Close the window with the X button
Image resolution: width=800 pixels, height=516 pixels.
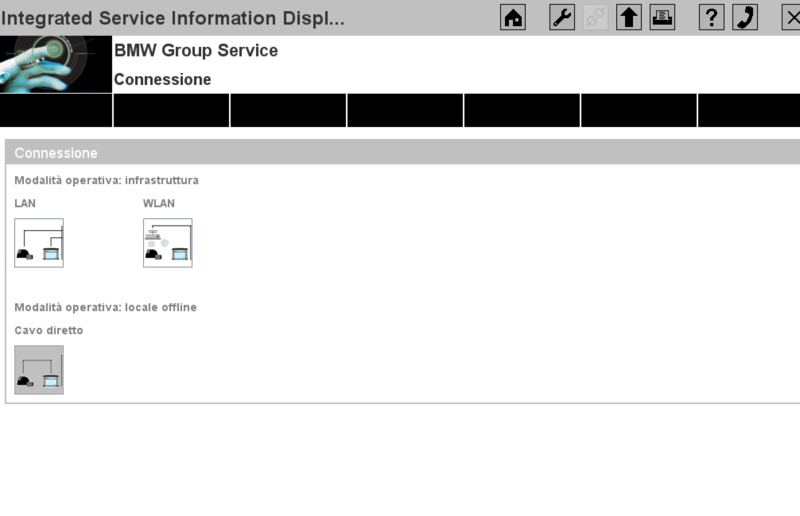[791, 18]
